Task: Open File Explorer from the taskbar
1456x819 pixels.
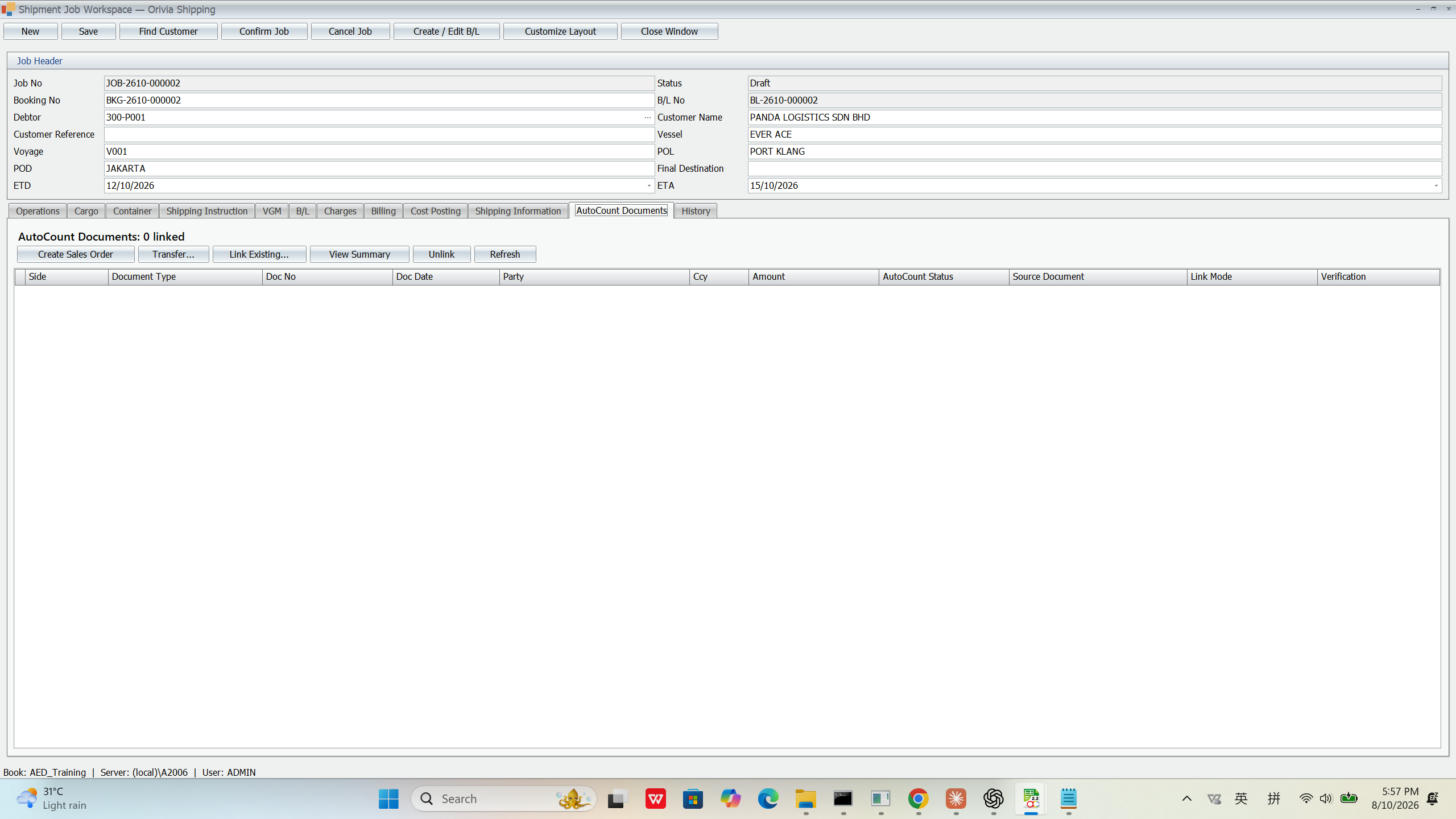Action: click(806, 798)
